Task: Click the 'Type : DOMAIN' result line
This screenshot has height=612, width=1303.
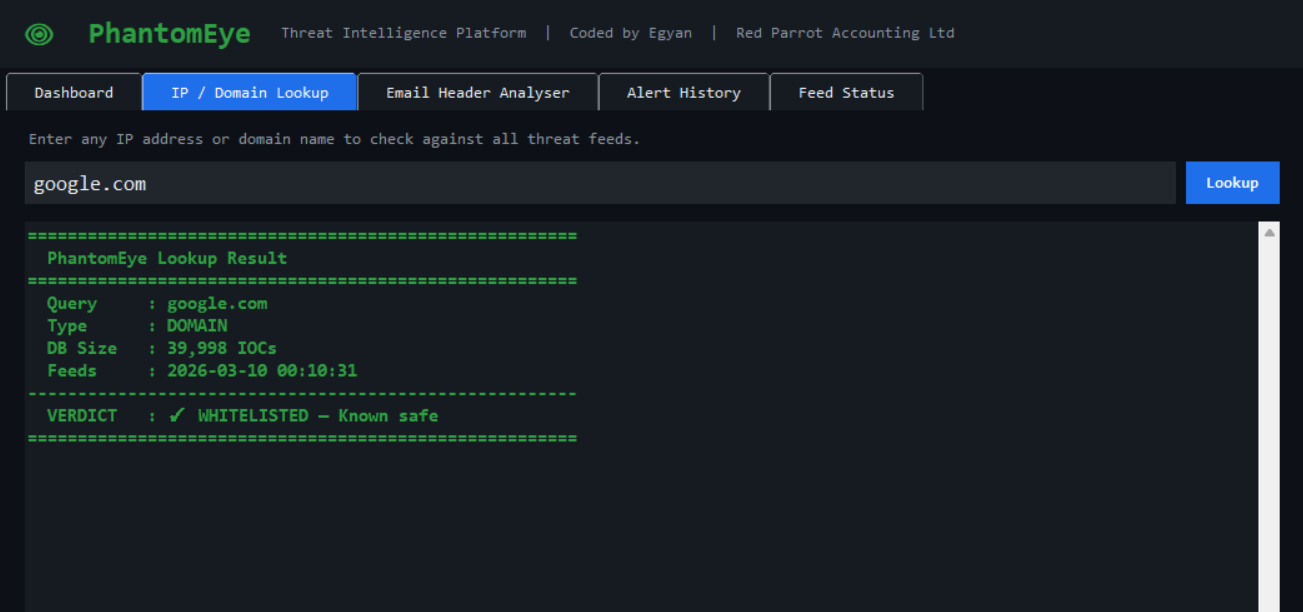Action: 137,326
